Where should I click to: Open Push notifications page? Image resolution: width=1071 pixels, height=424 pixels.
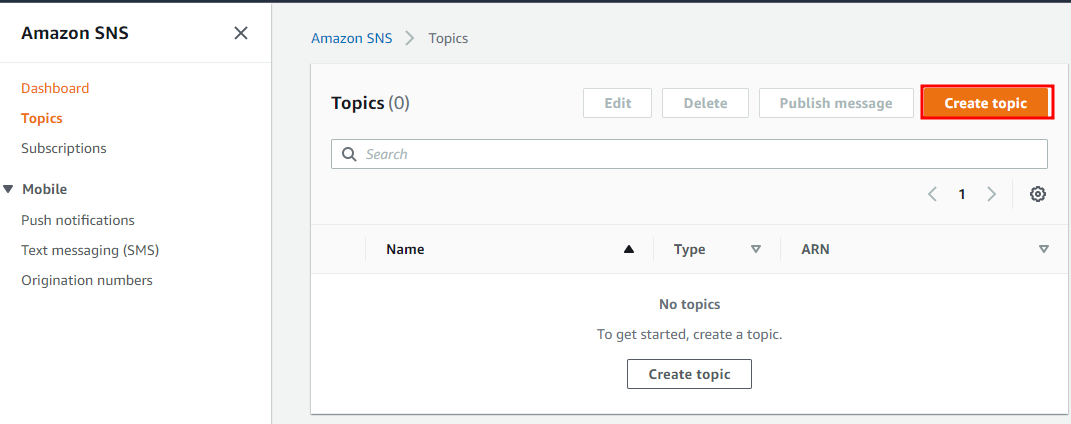coord(78,220)
